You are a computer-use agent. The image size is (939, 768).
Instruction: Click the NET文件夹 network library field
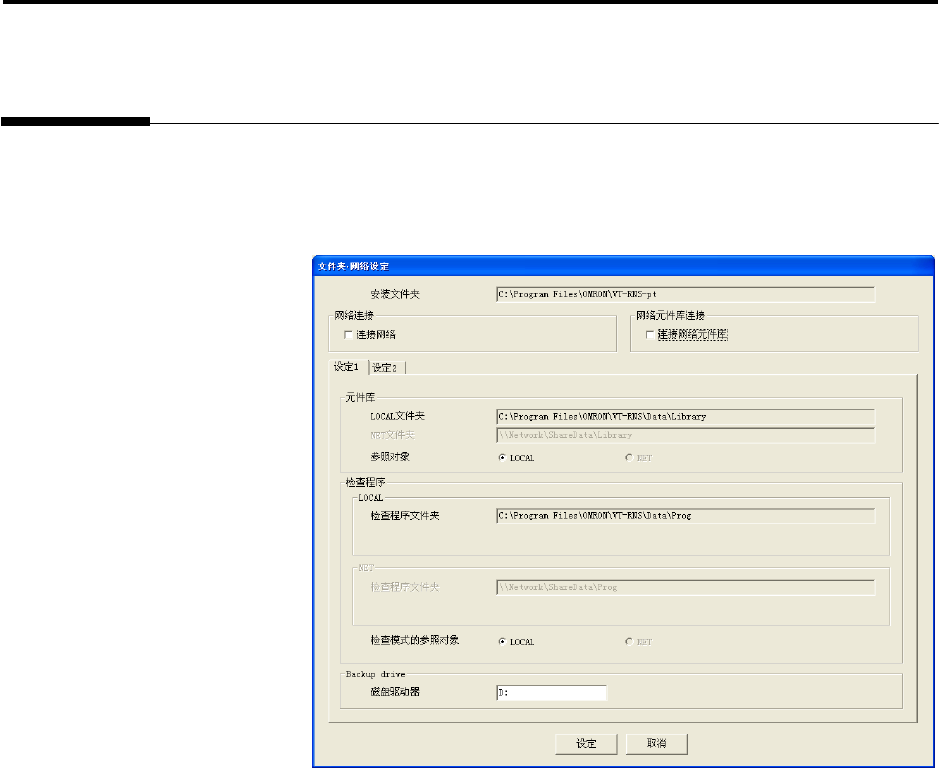pos(685,436)
